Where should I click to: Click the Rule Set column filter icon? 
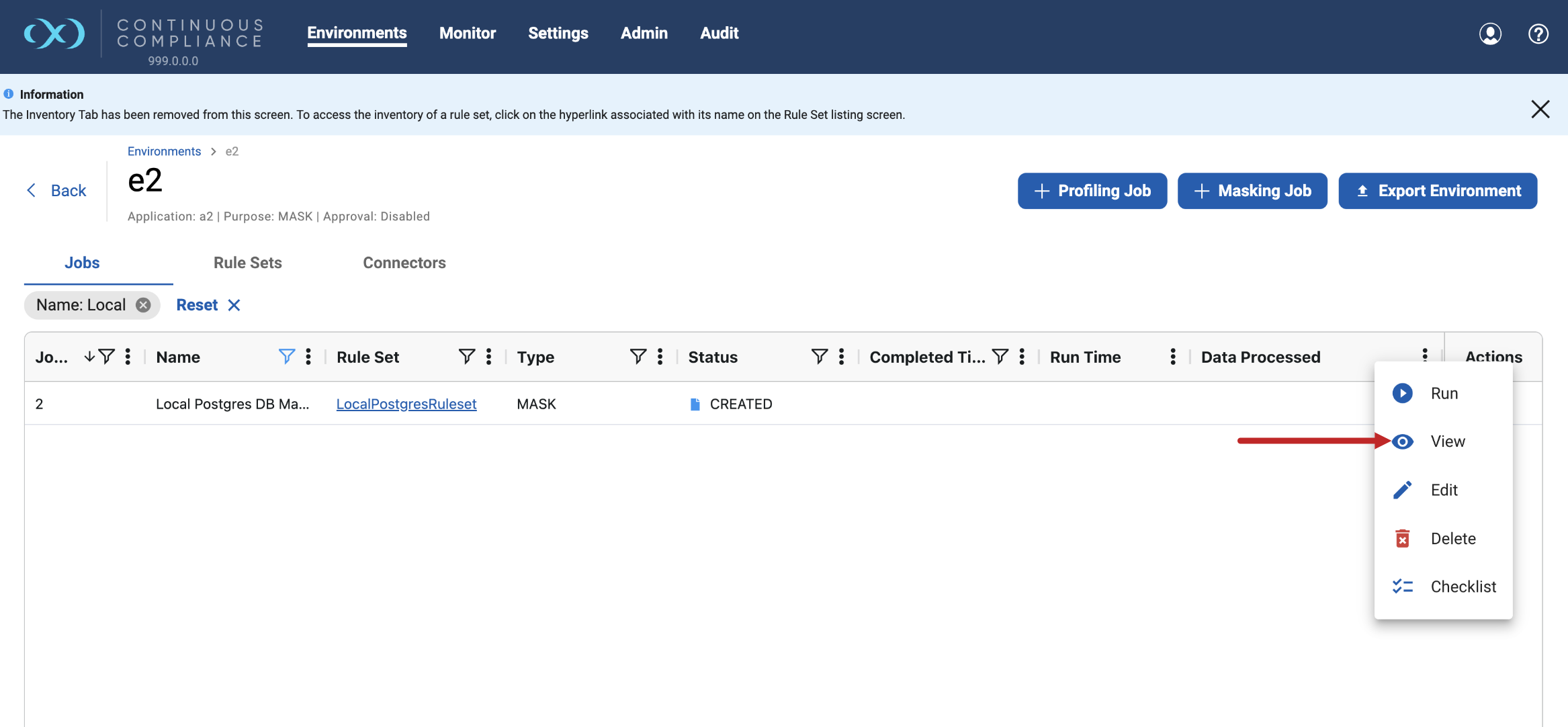(467, 357)
